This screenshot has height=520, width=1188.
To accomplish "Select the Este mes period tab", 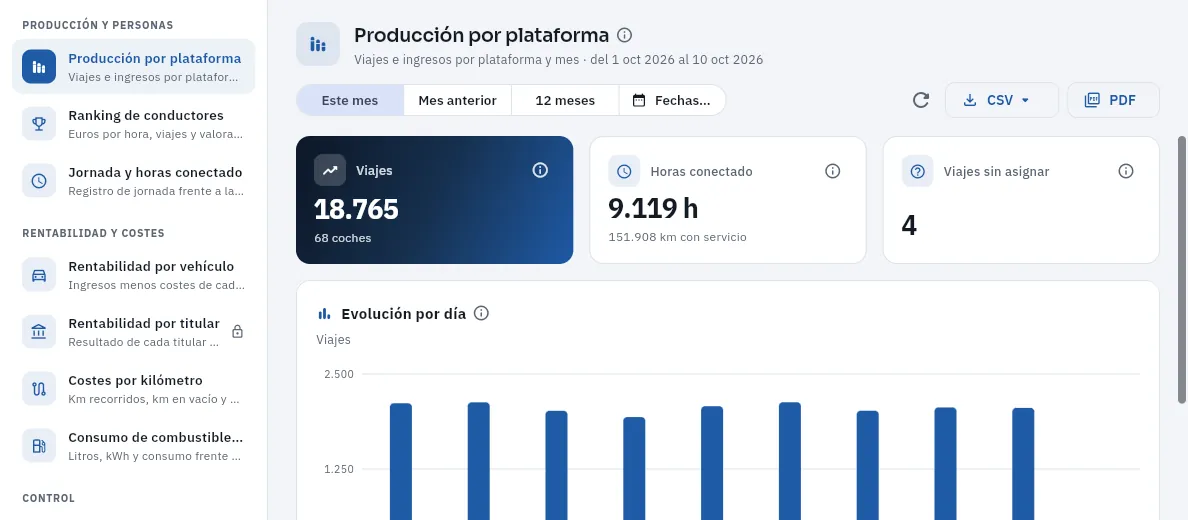I will coord(350,100).
